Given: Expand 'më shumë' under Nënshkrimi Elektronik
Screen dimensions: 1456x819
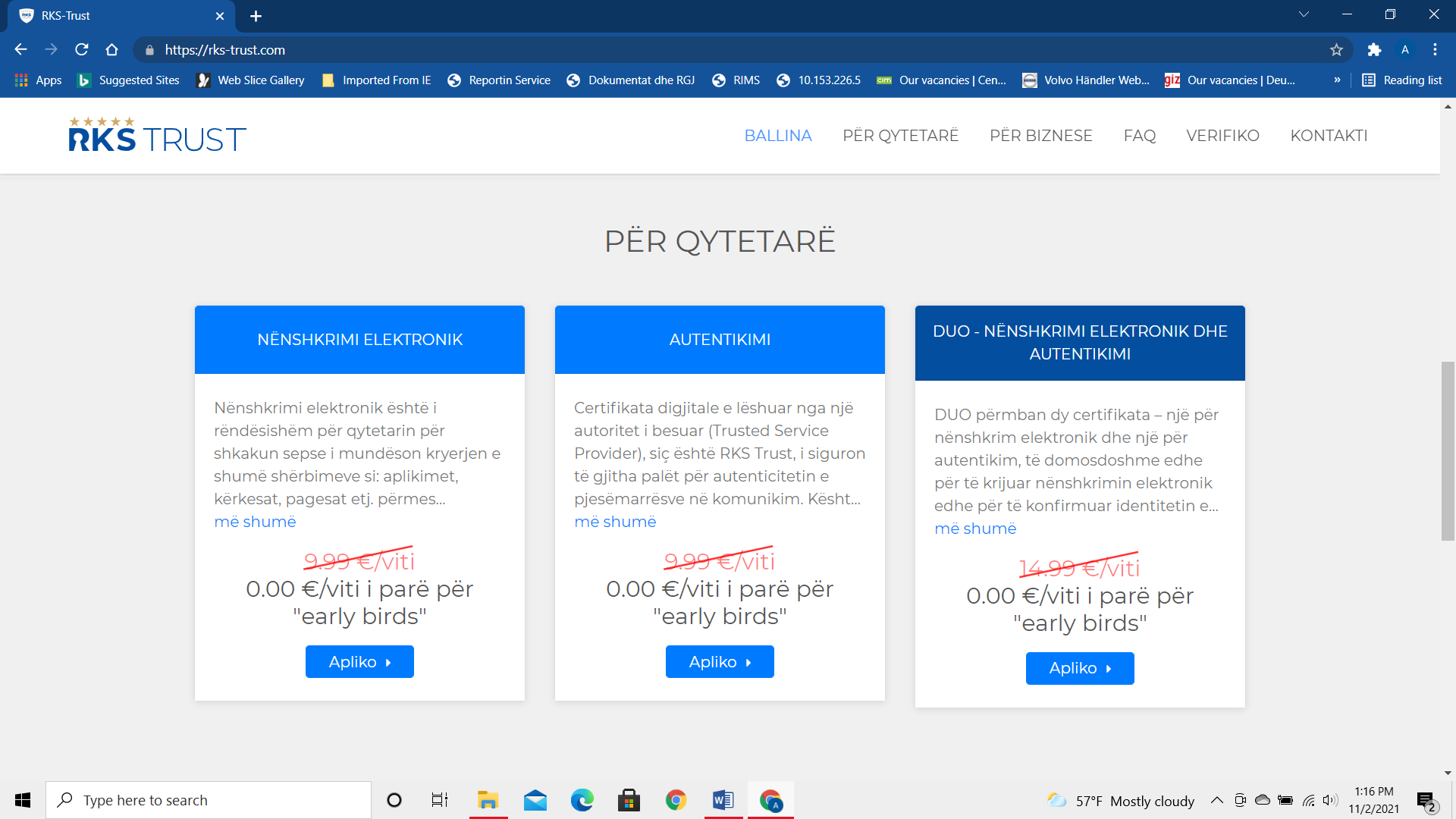Looking at the screenshot, I should click(x=255, y=522).
